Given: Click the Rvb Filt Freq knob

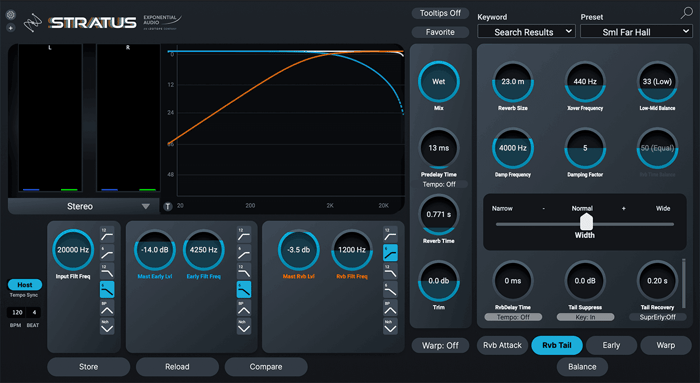Looking at the screenshot, I should coord(352,250).
